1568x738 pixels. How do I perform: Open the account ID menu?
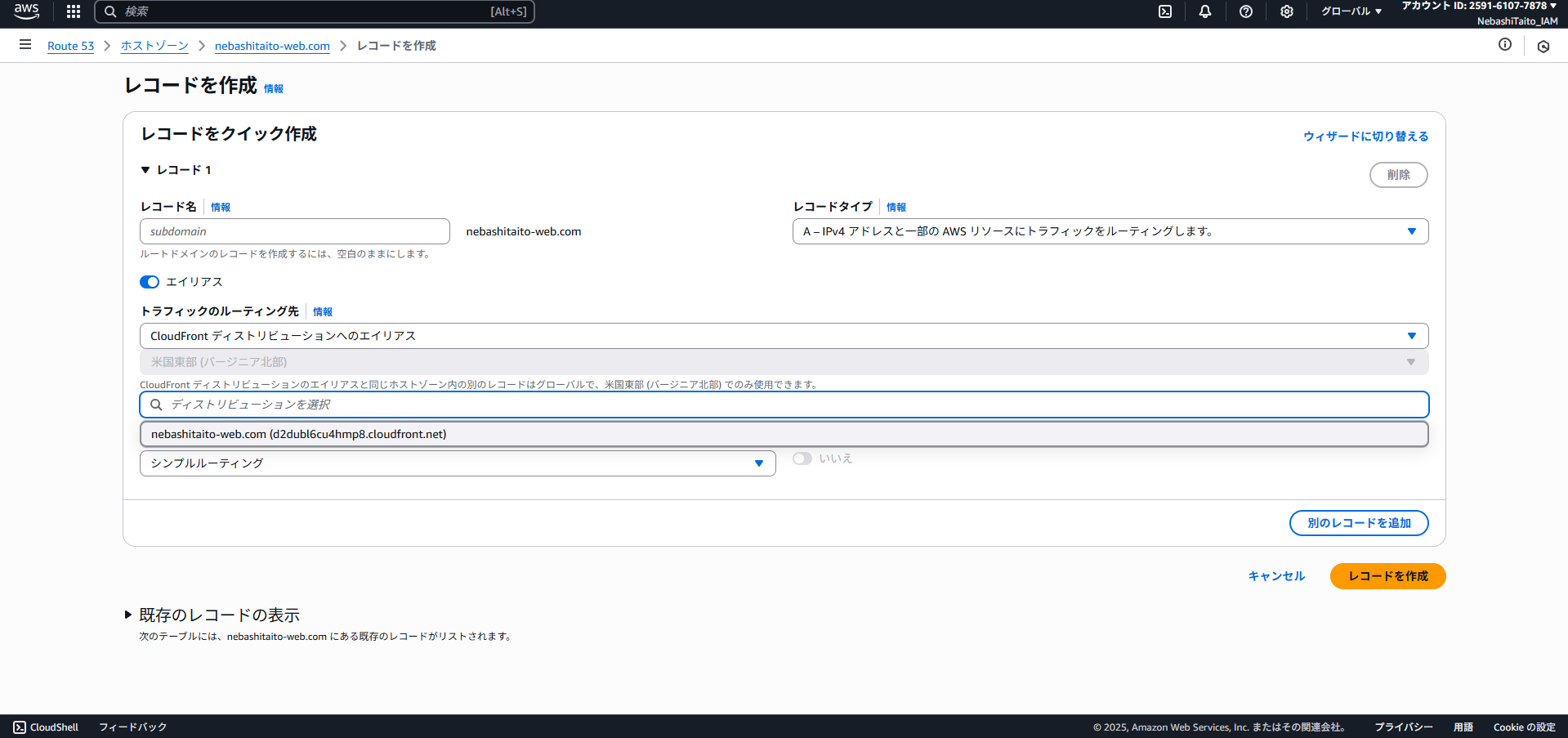(1479, 6)
